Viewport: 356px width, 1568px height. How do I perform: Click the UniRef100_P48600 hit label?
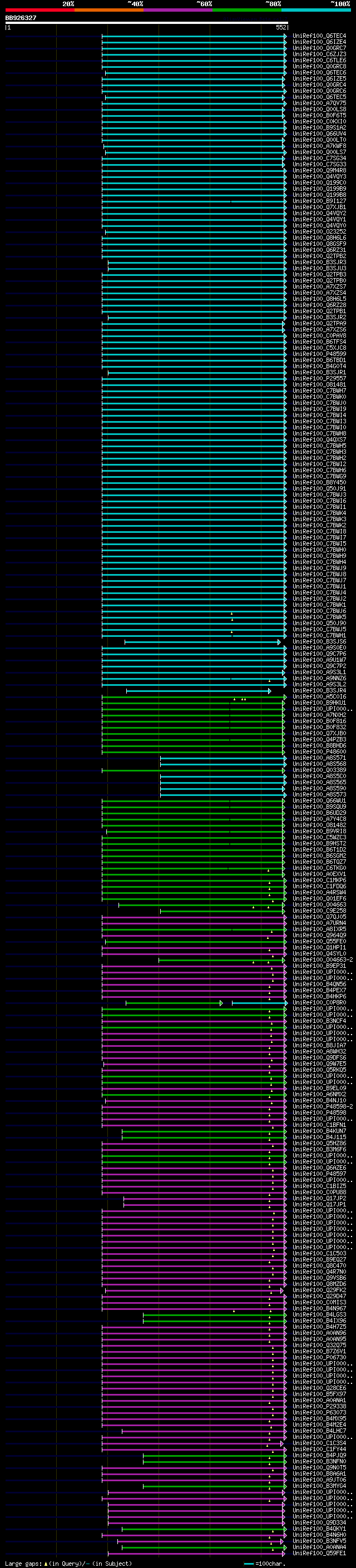coord(319,752)
